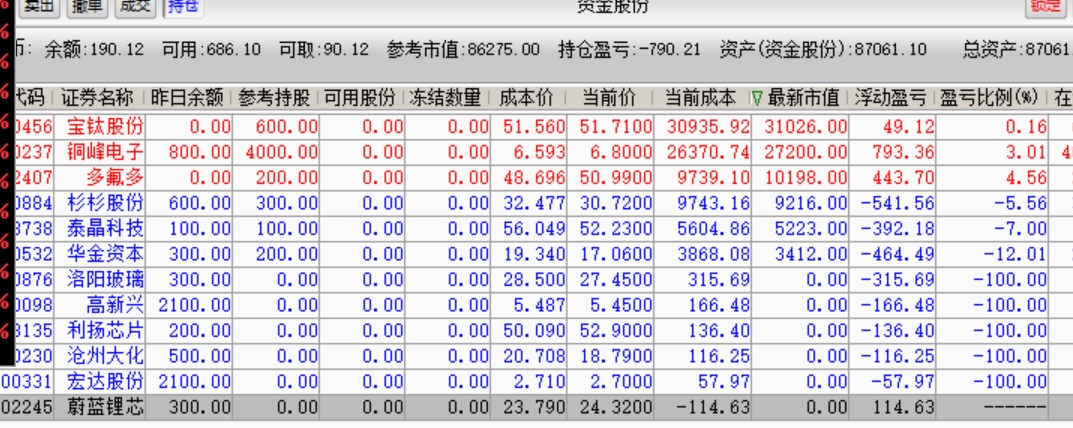This screenshot has width=1073, height=428.
Task: Sort by 浮动盈亏 column header
Action: 890,98
